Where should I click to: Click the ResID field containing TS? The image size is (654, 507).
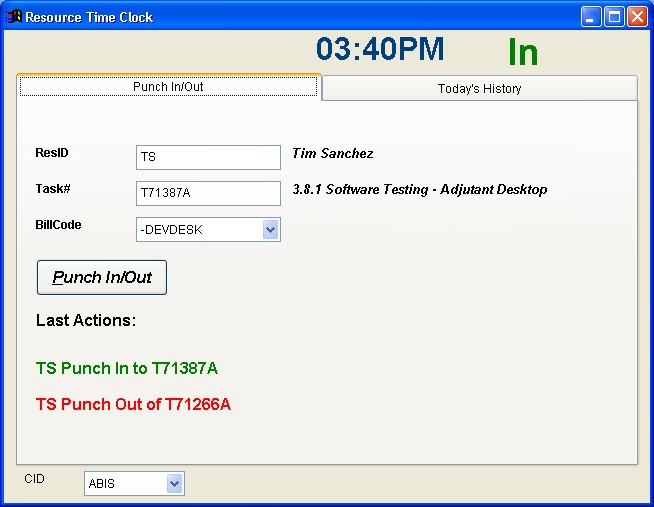(x=208, y=158)
